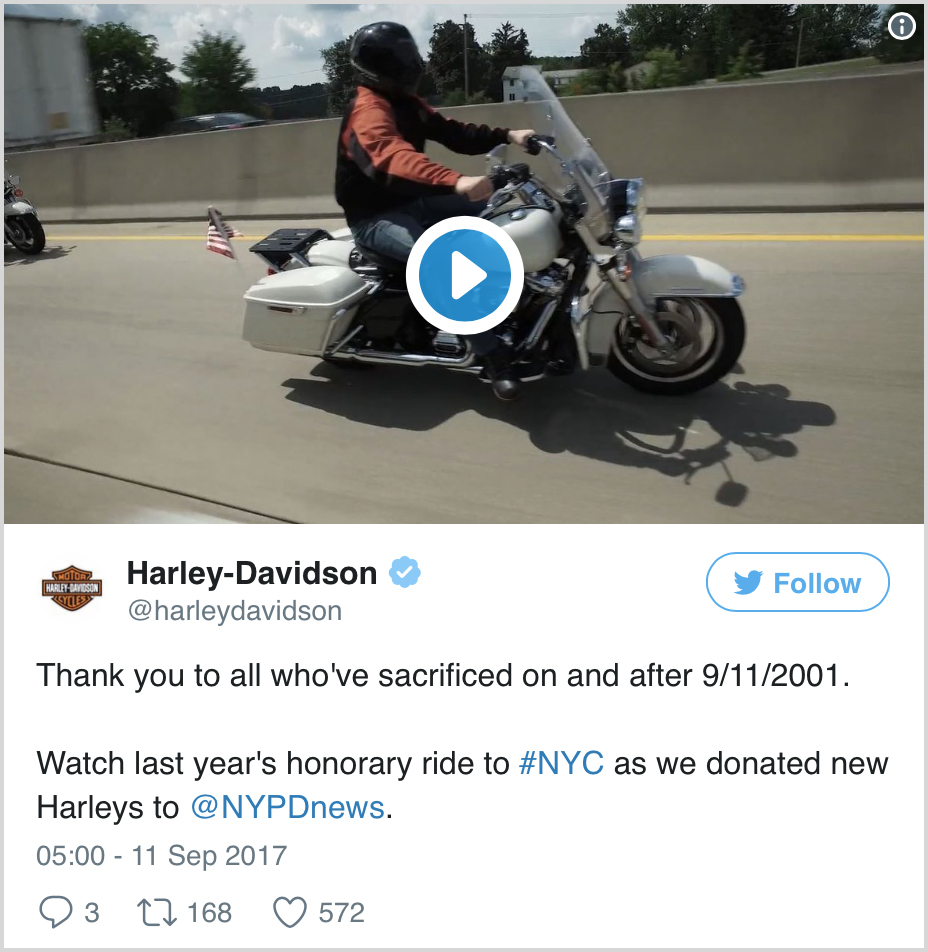Open the info icon on video

click(x=901, y=27)
